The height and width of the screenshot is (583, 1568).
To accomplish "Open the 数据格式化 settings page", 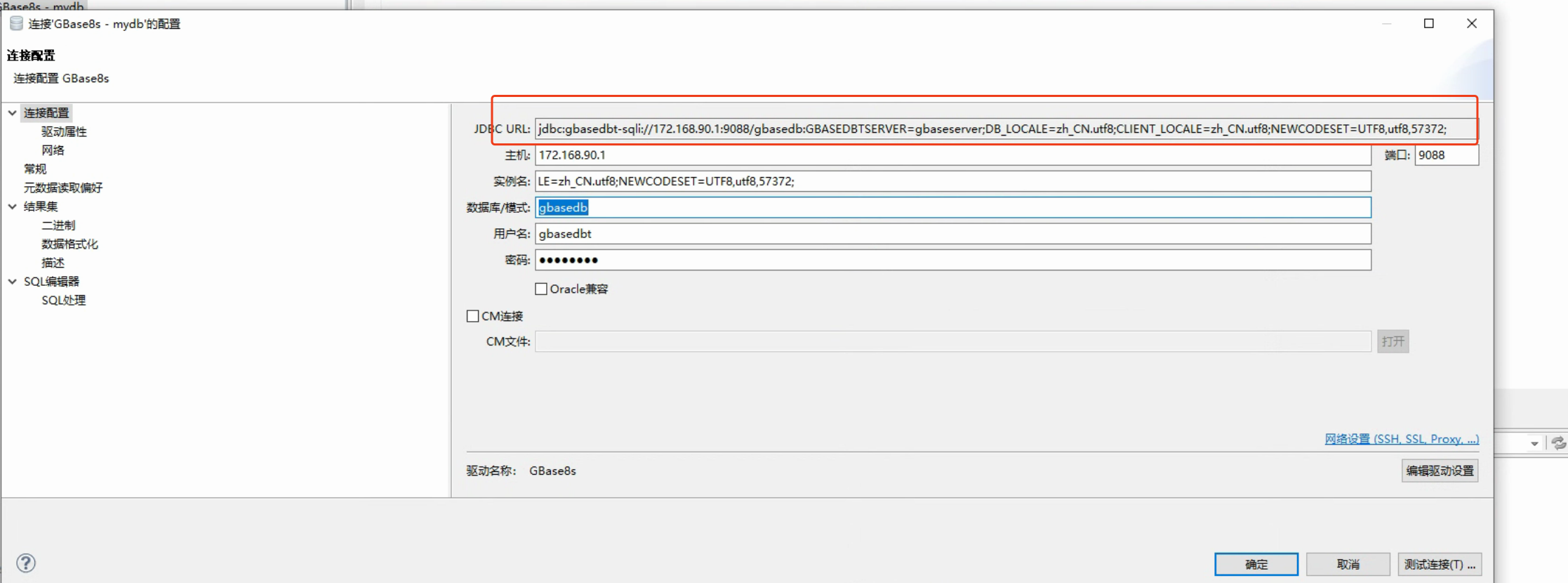I will 69,244.
